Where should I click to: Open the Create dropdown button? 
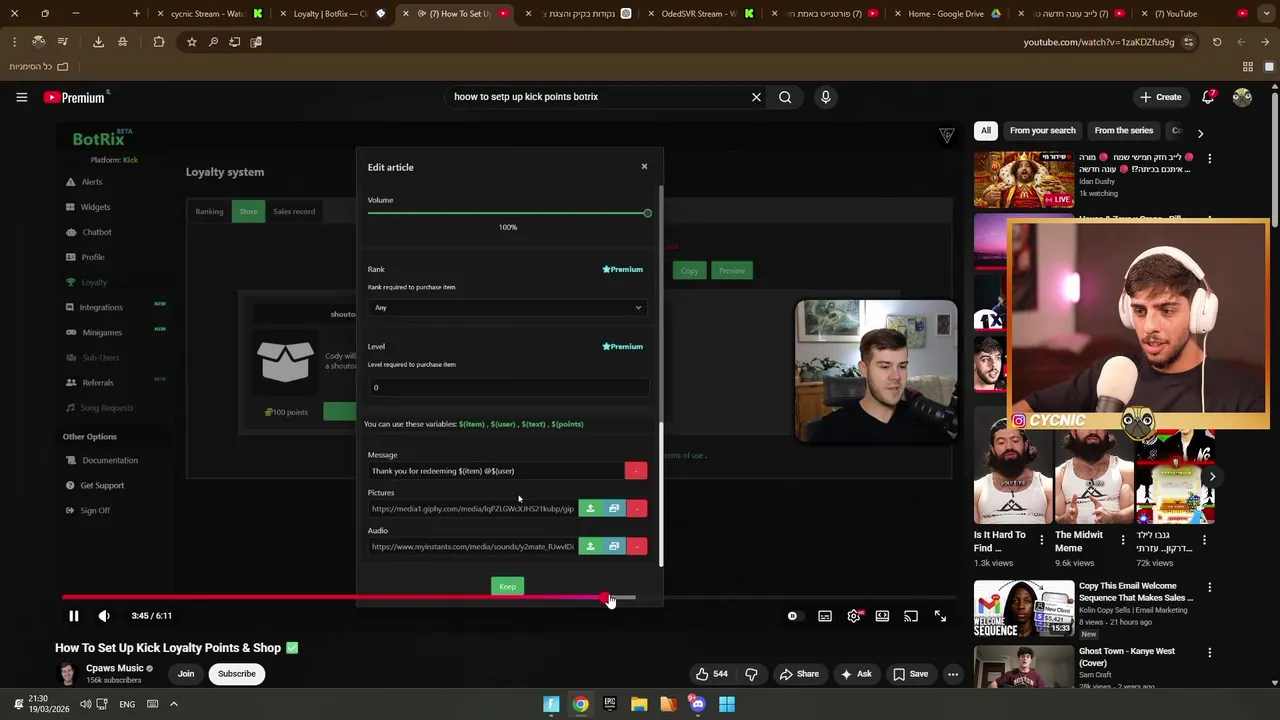1161,97
